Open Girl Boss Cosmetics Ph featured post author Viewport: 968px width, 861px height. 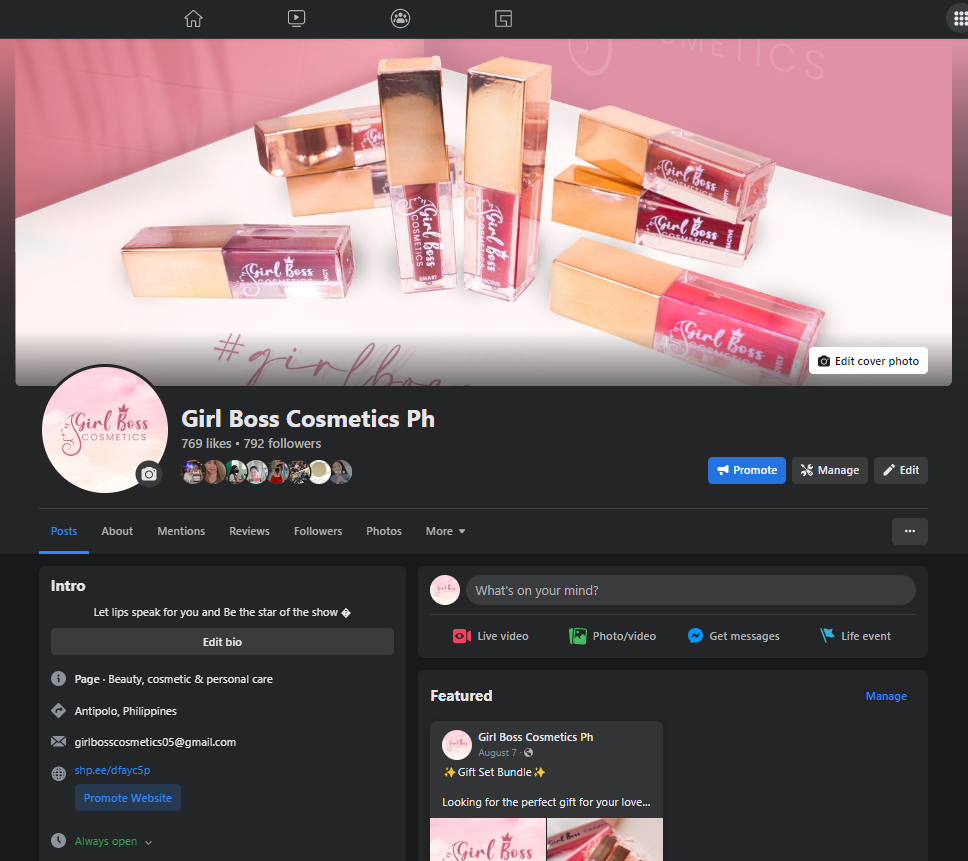pyautogui.click(x=535, y=737)
